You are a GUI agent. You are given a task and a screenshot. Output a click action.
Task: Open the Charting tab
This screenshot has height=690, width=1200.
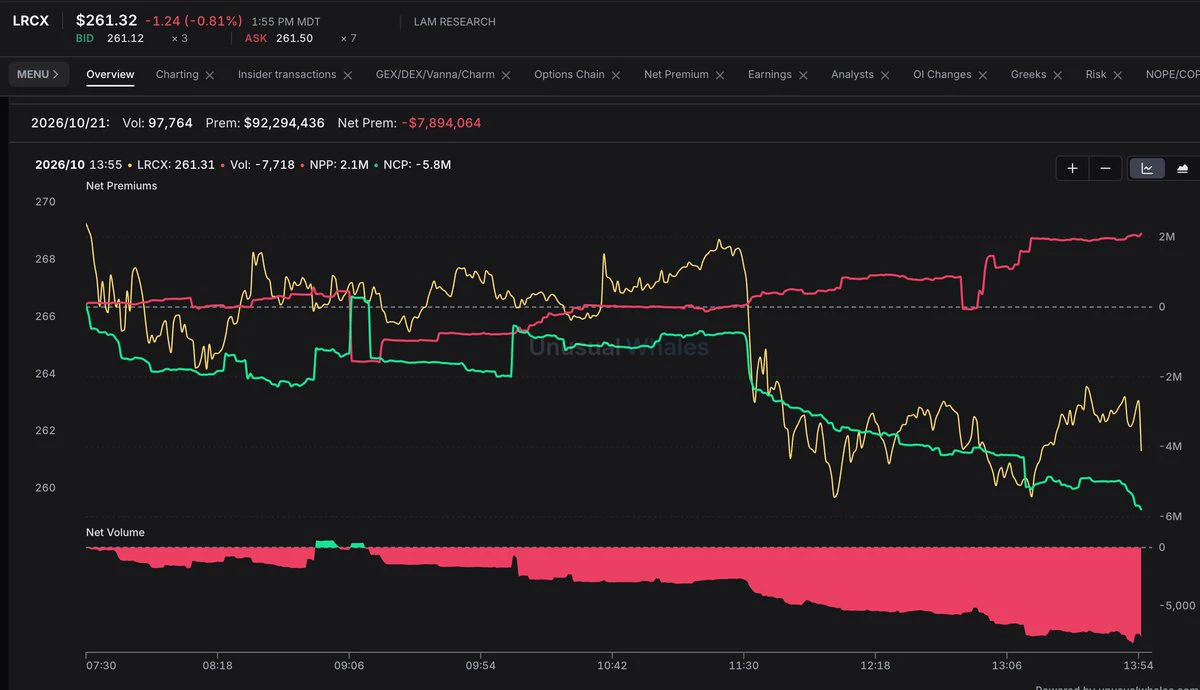[x=177, y=74]
